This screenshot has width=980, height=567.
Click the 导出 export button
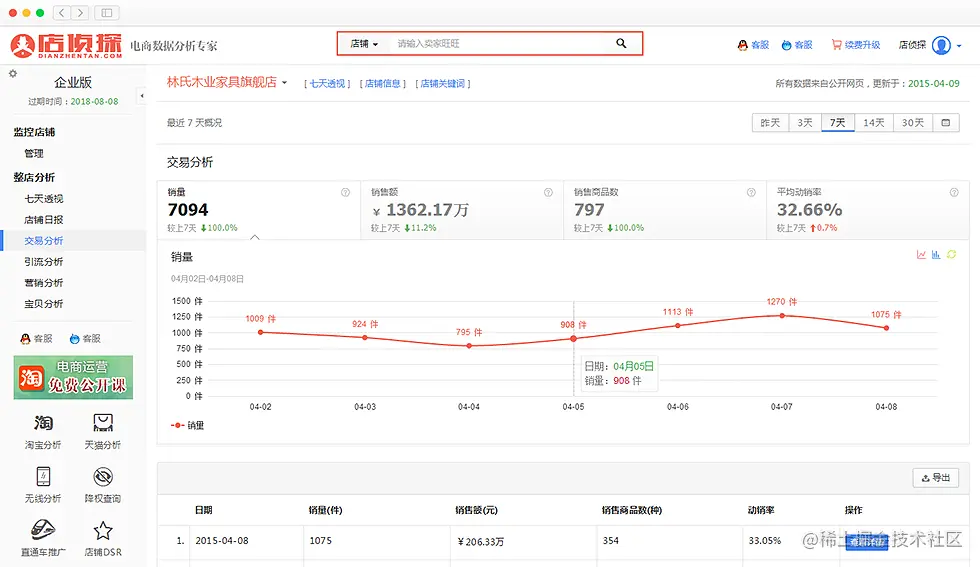936,478
